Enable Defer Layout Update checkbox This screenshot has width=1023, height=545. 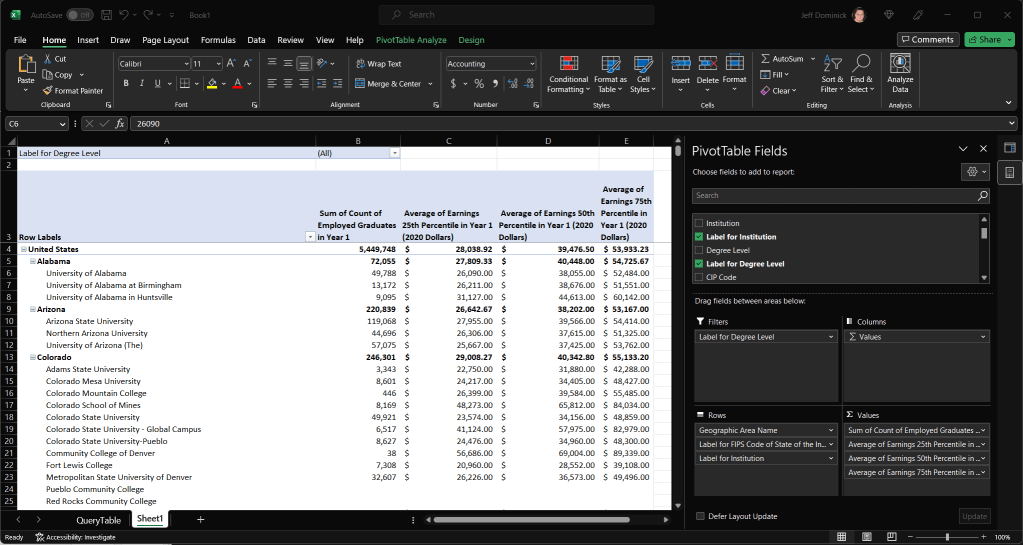click(700, 516)
